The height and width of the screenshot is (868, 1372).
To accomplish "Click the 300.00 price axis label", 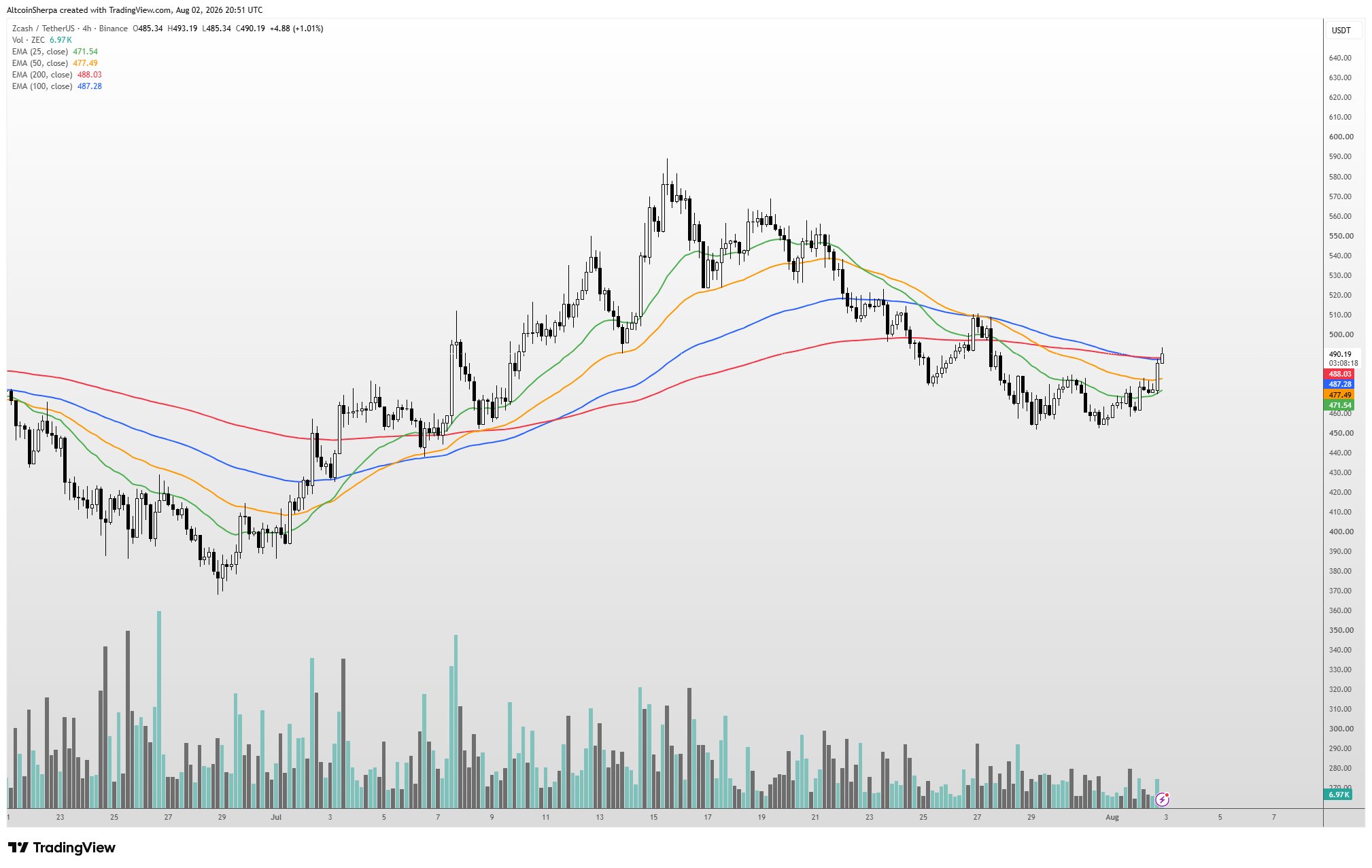I will point(1341,729).
